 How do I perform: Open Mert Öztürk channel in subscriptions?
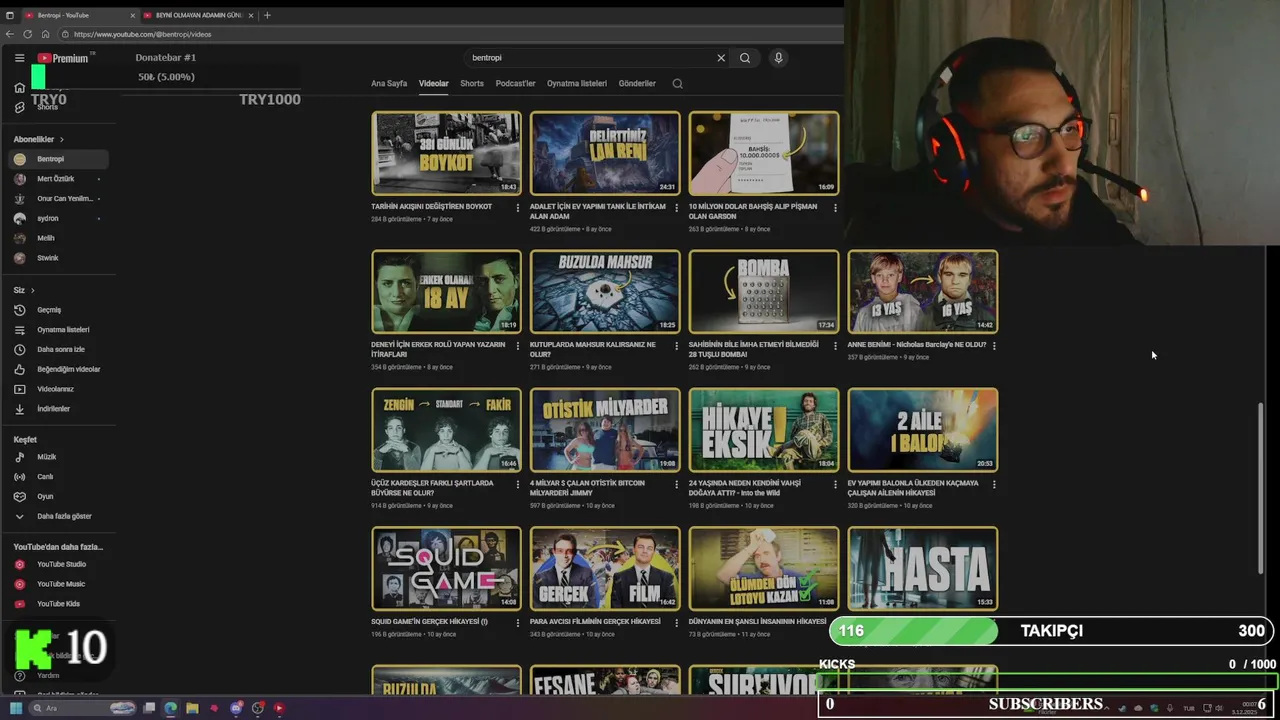click(x=60, y=179)
